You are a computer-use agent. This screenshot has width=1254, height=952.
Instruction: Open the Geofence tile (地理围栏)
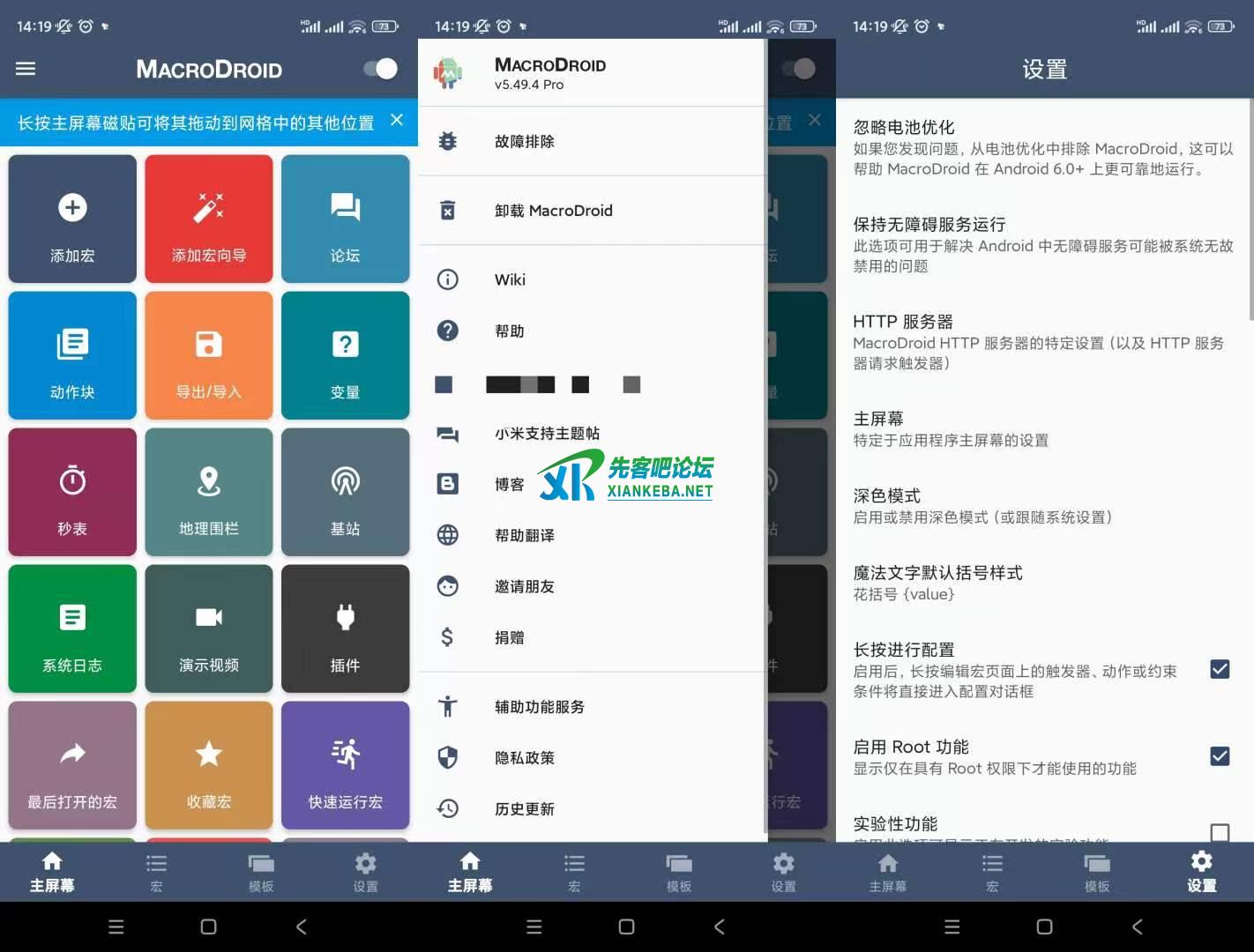click(208, 492)
